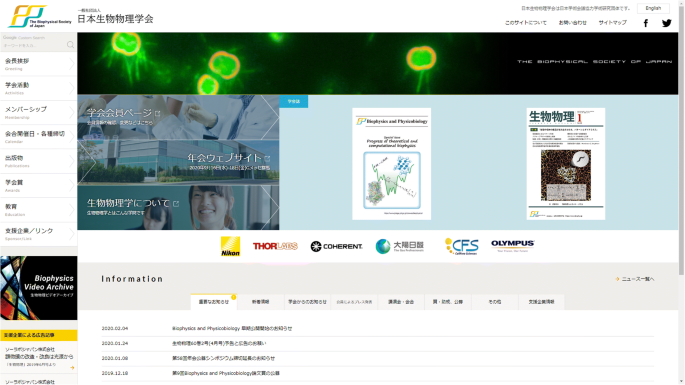Select the その他 information tab
Image resolution: width=685 pixels, height=385 pixels.
pyautogui.click(x=495, y=302)
